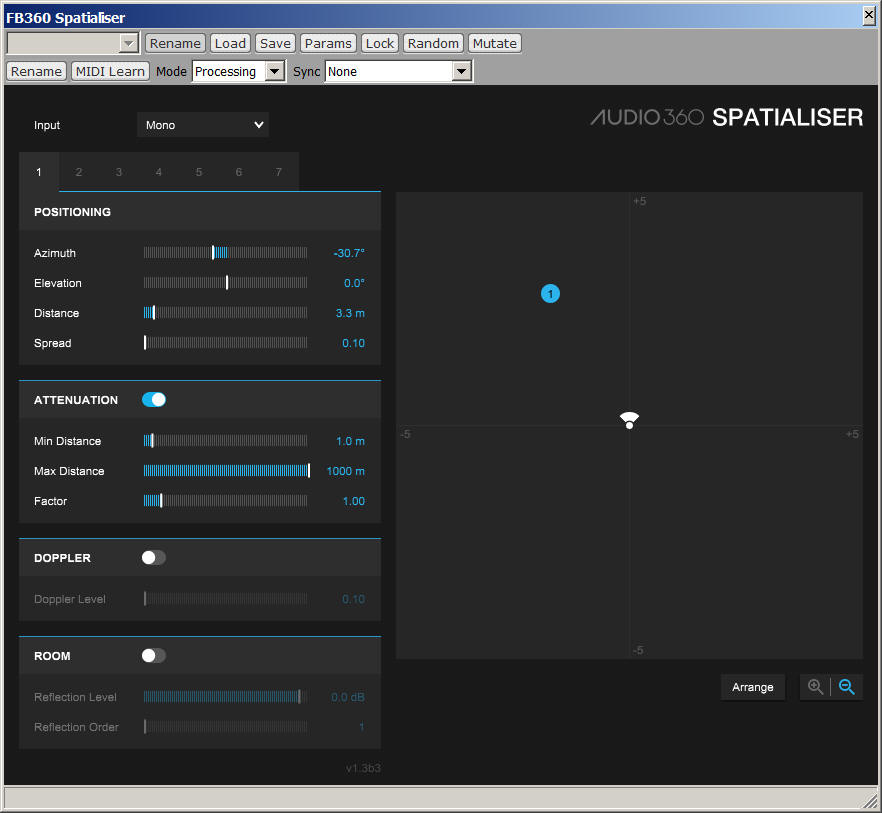Enable the Room switch
The image size is (882, 813).
(154, 655)
